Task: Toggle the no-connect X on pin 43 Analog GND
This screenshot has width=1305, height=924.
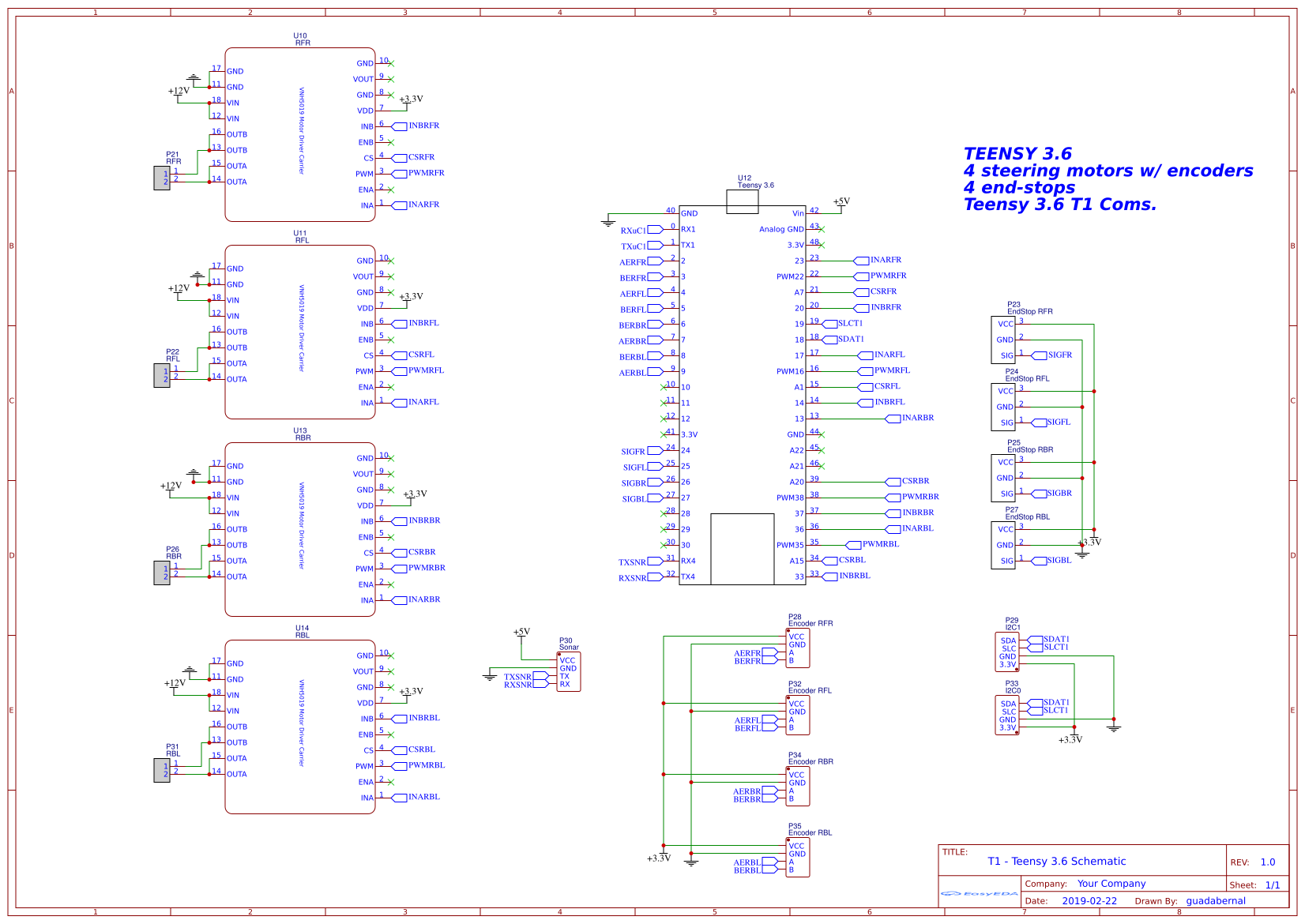Action: tap(821, 229)
